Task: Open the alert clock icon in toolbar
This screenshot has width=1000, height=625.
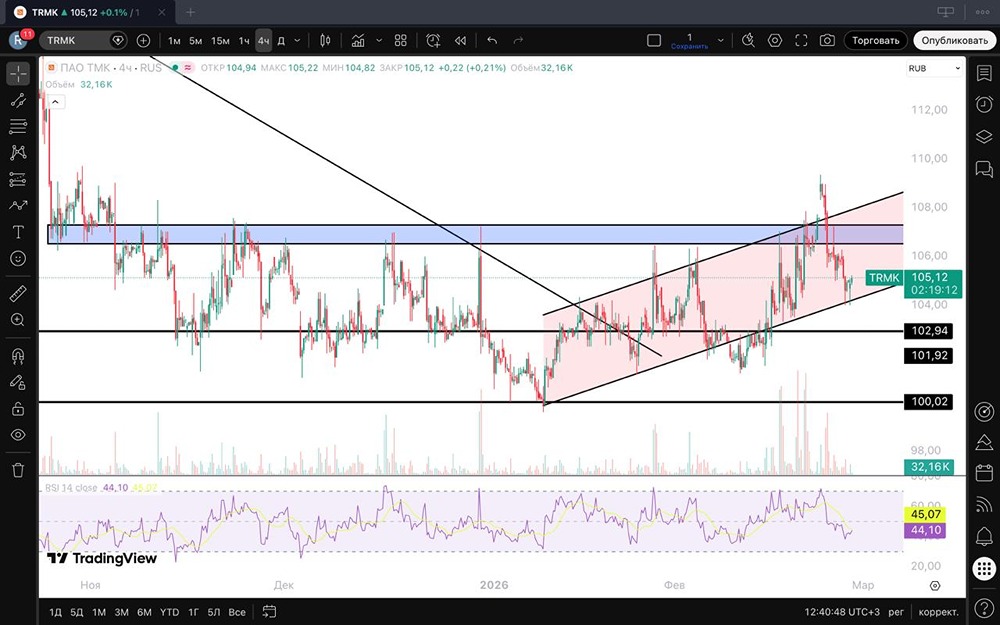Action: [x=432, y=41]
